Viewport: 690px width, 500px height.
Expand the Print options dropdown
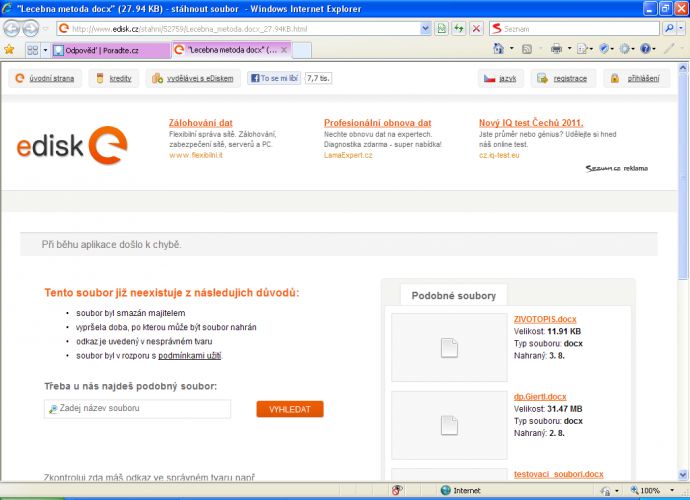569,48
